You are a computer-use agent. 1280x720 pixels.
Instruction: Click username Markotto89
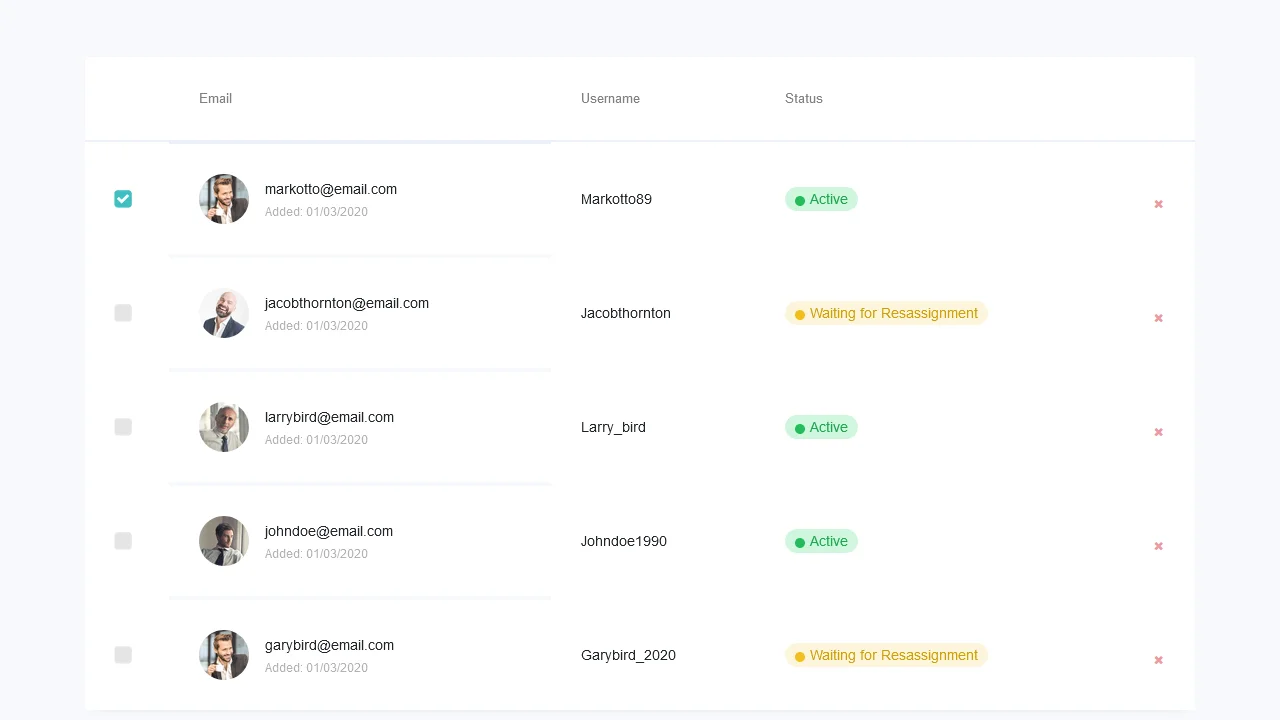[616, 199]
